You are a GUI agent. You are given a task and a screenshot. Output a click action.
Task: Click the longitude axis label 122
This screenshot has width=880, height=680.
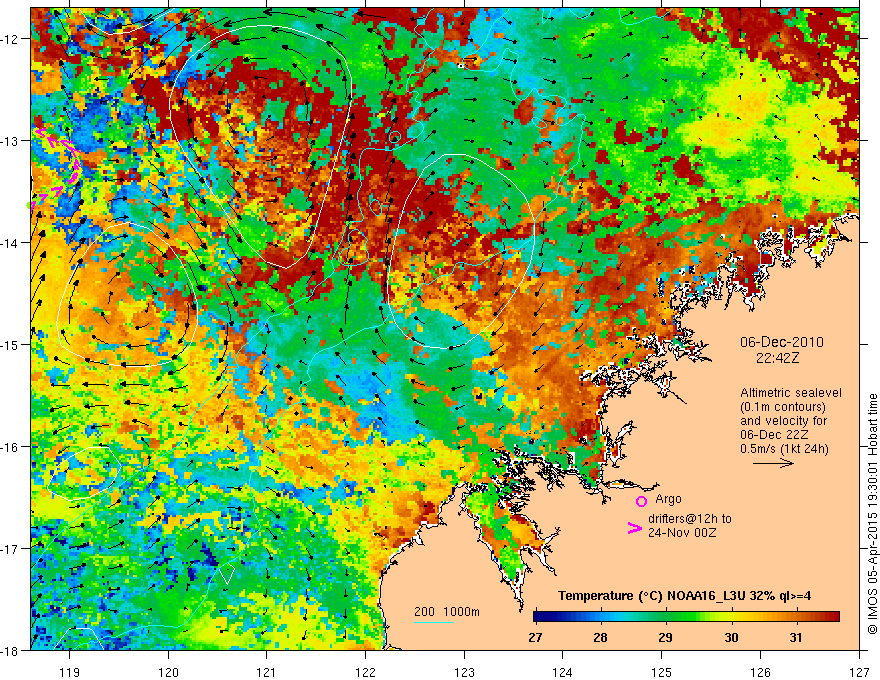point(365,672)
